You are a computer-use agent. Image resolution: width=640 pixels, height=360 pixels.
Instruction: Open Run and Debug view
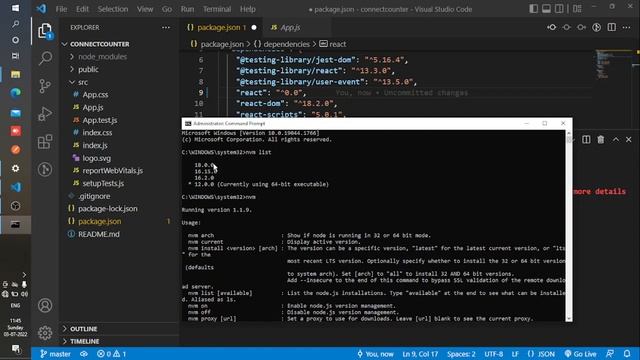[x=45, y=113]
